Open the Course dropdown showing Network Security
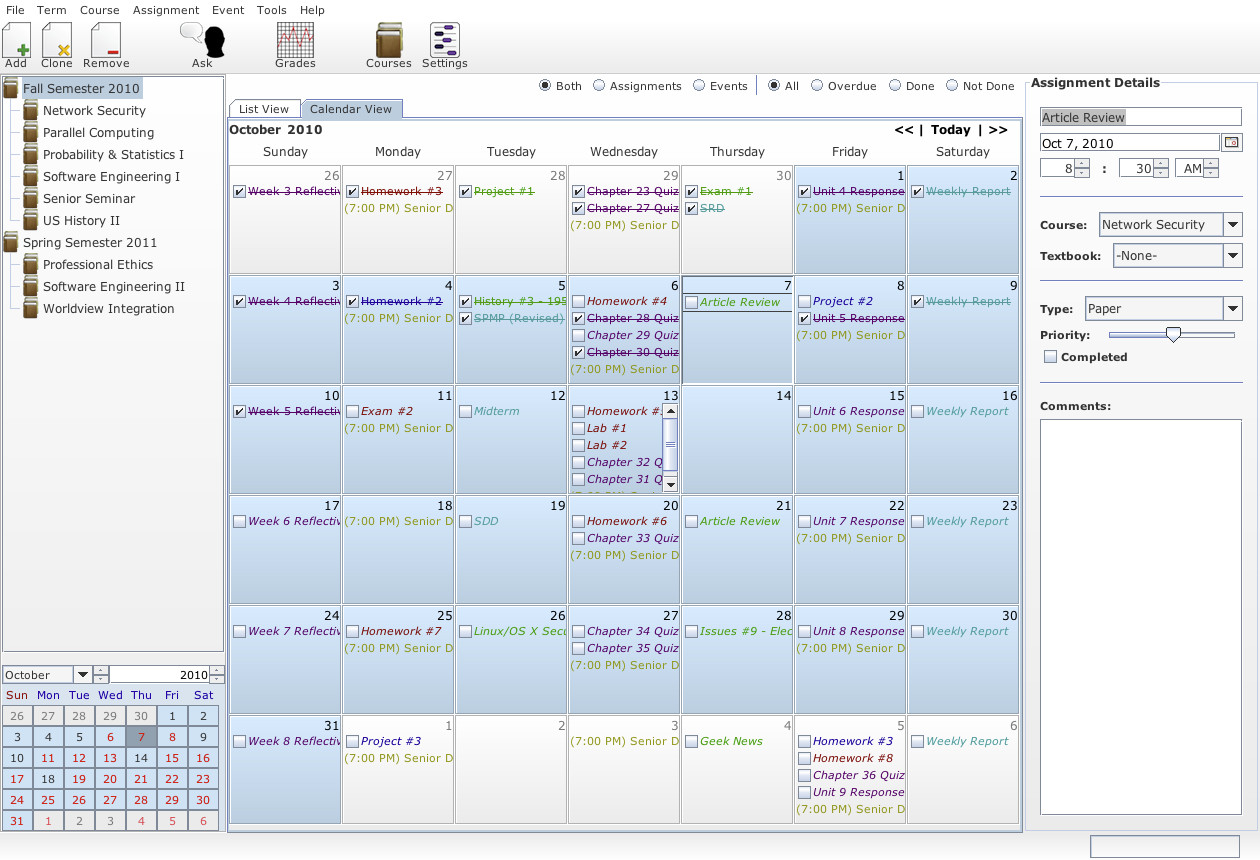1260x860 pixels. point(1233,225)
